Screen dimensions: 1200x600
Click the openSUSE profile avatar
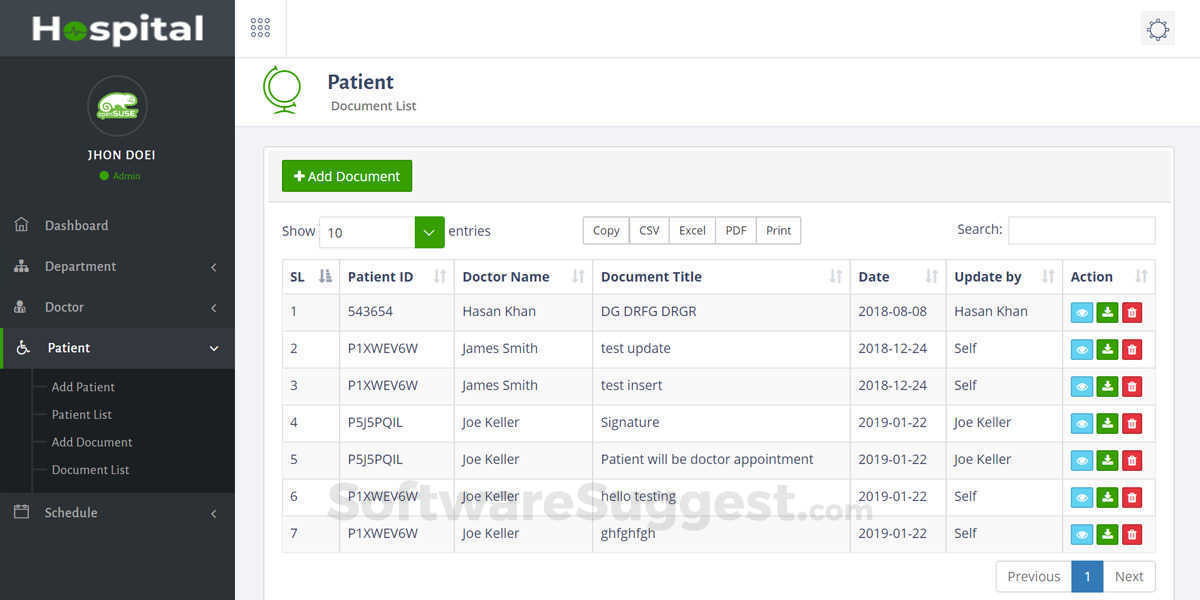[117, 106]
